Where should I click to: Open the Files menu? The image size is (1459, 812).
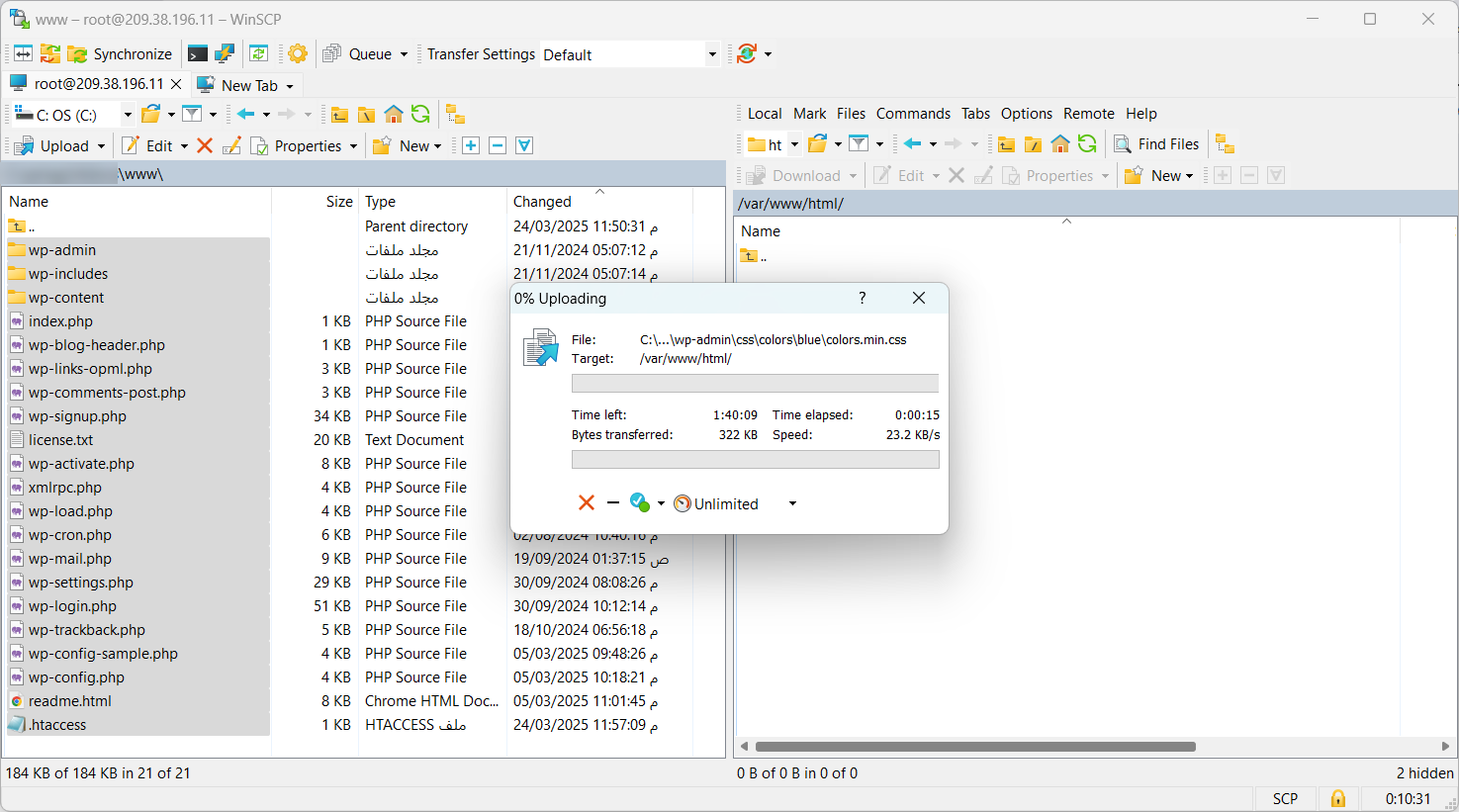pyautogui.click(x=851, y=114)
